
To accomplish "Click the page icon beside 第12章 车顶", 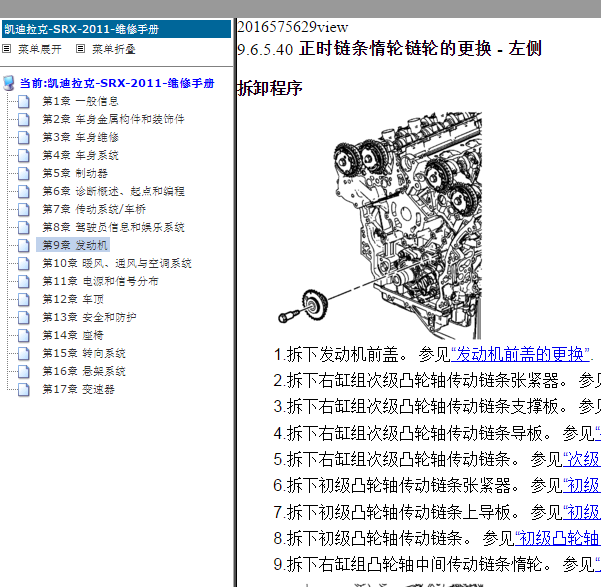I will [23, 300].
